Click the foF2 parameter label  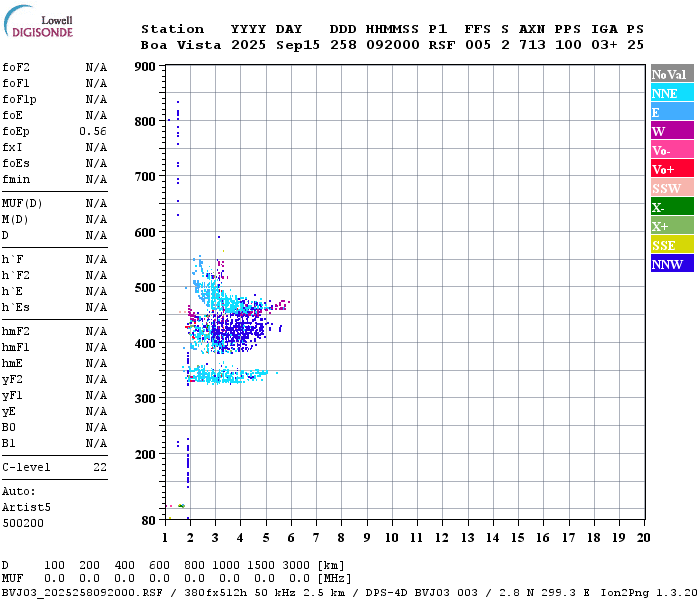pyautogui.click(x=15, y=67)
